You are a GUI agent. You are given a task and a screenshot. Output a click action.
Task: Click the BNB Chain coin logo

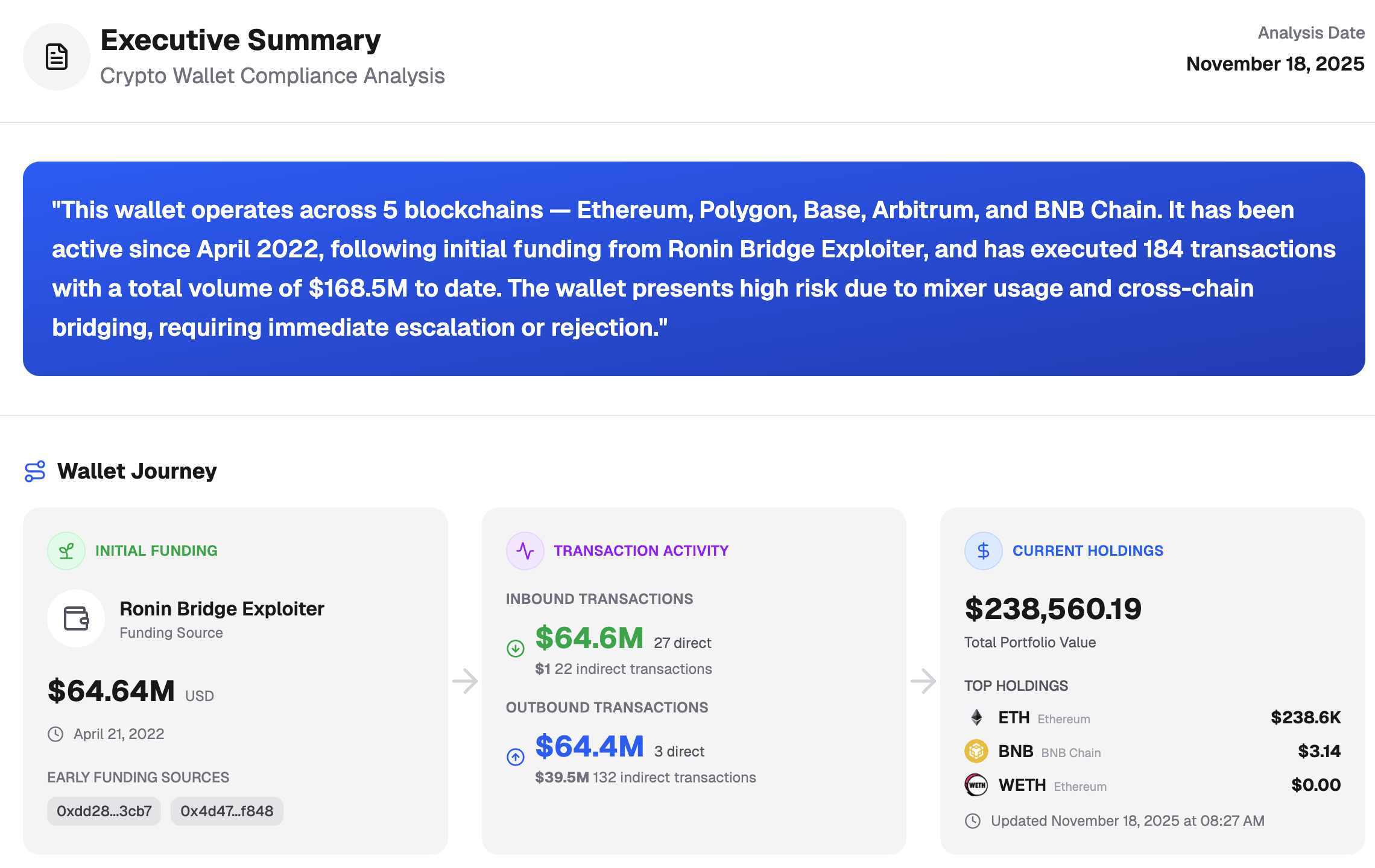976,751
